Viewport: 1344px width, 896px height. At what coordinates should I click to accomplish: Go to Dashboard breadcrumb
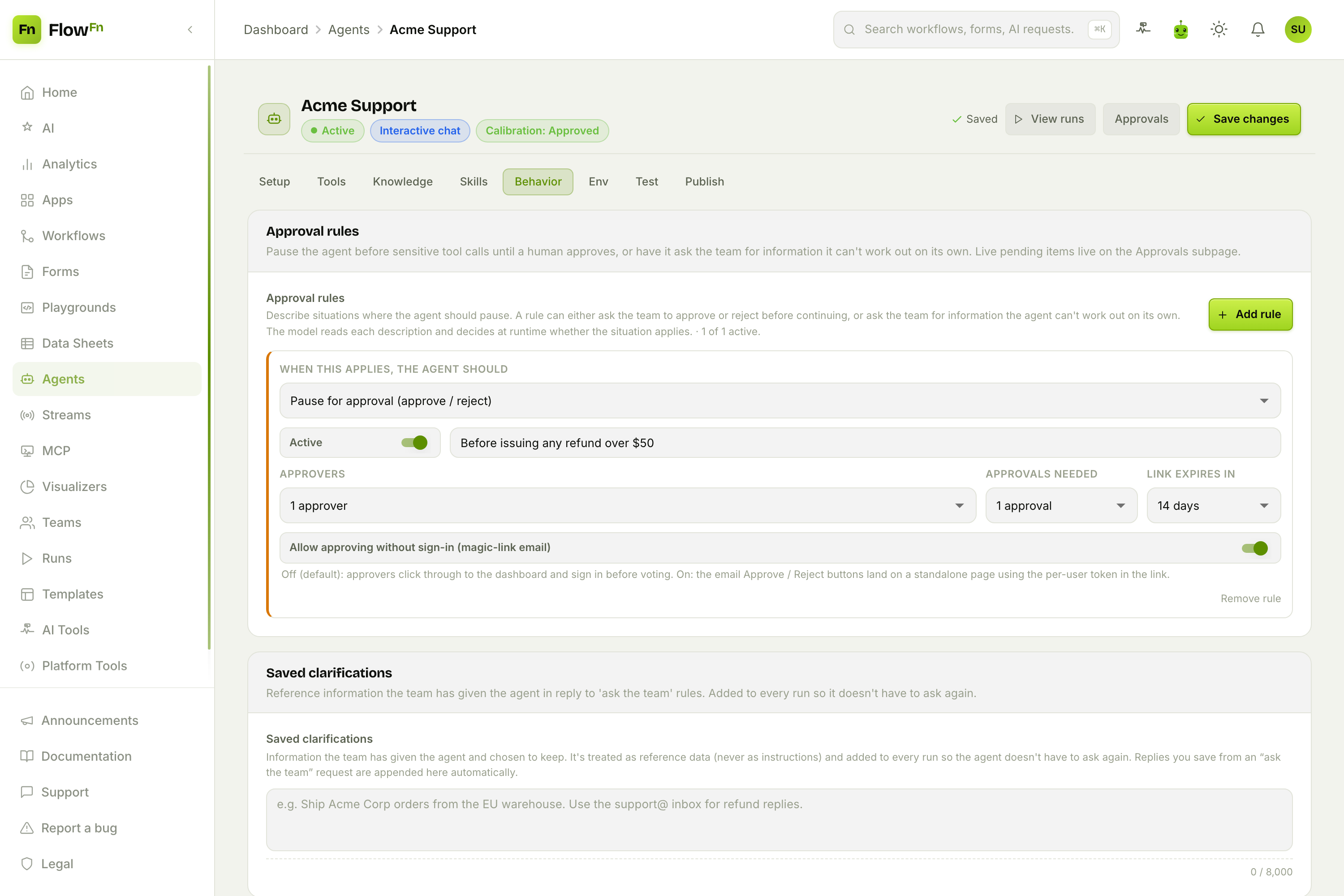[x=276, y=30]
